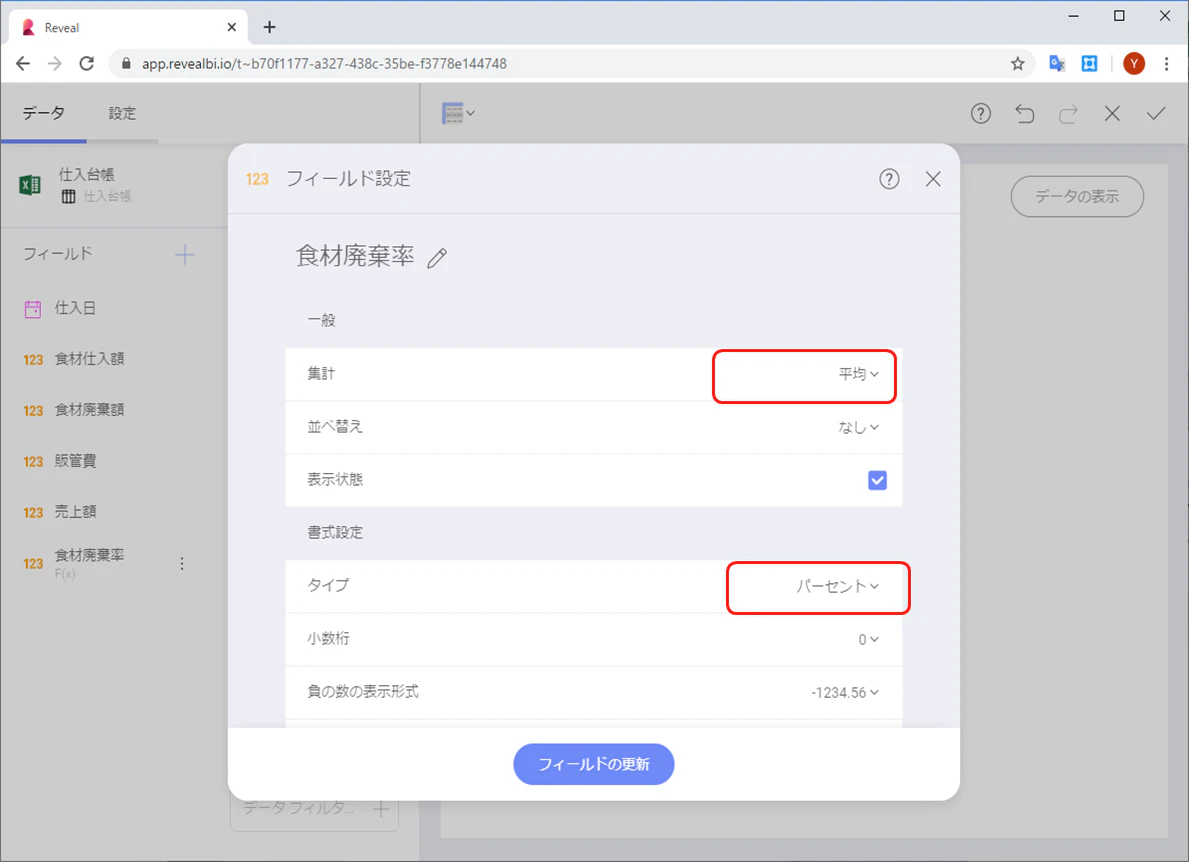Select the 仕入日 field label
Viewport: 1189px width, 862px height.
[x=75, y=308]
